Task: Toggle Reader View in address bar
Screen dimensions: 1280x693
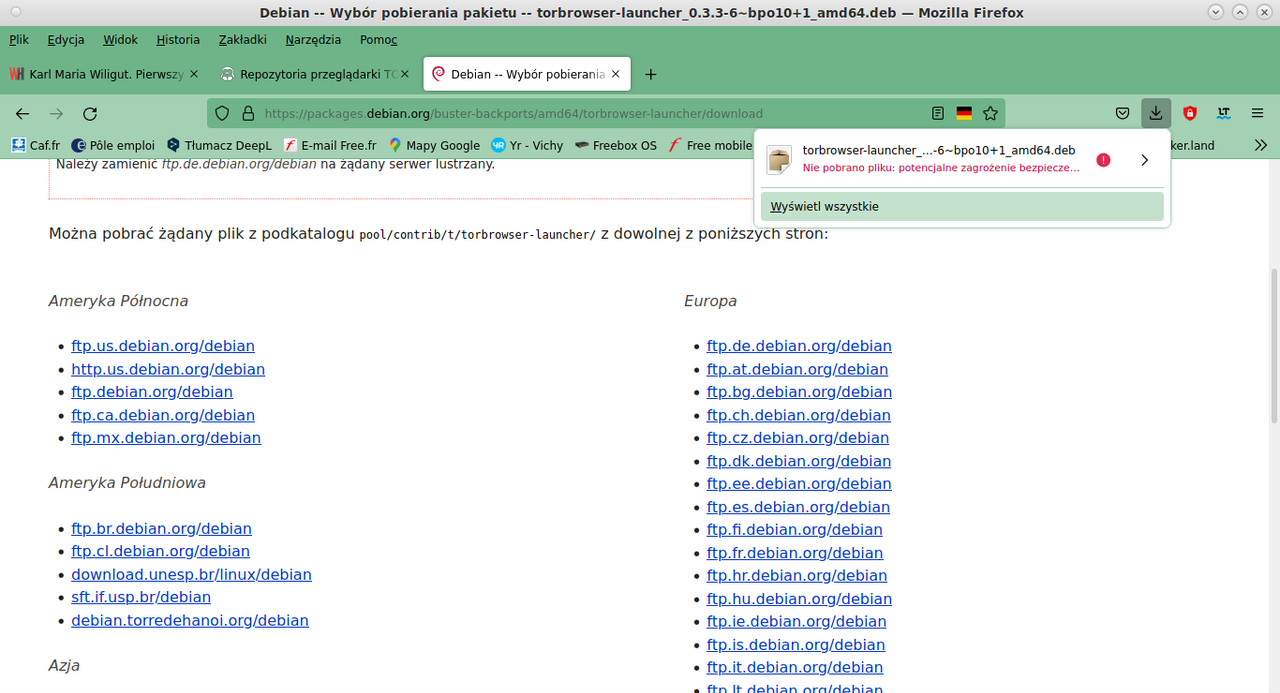Action: [x=938, y=114]
